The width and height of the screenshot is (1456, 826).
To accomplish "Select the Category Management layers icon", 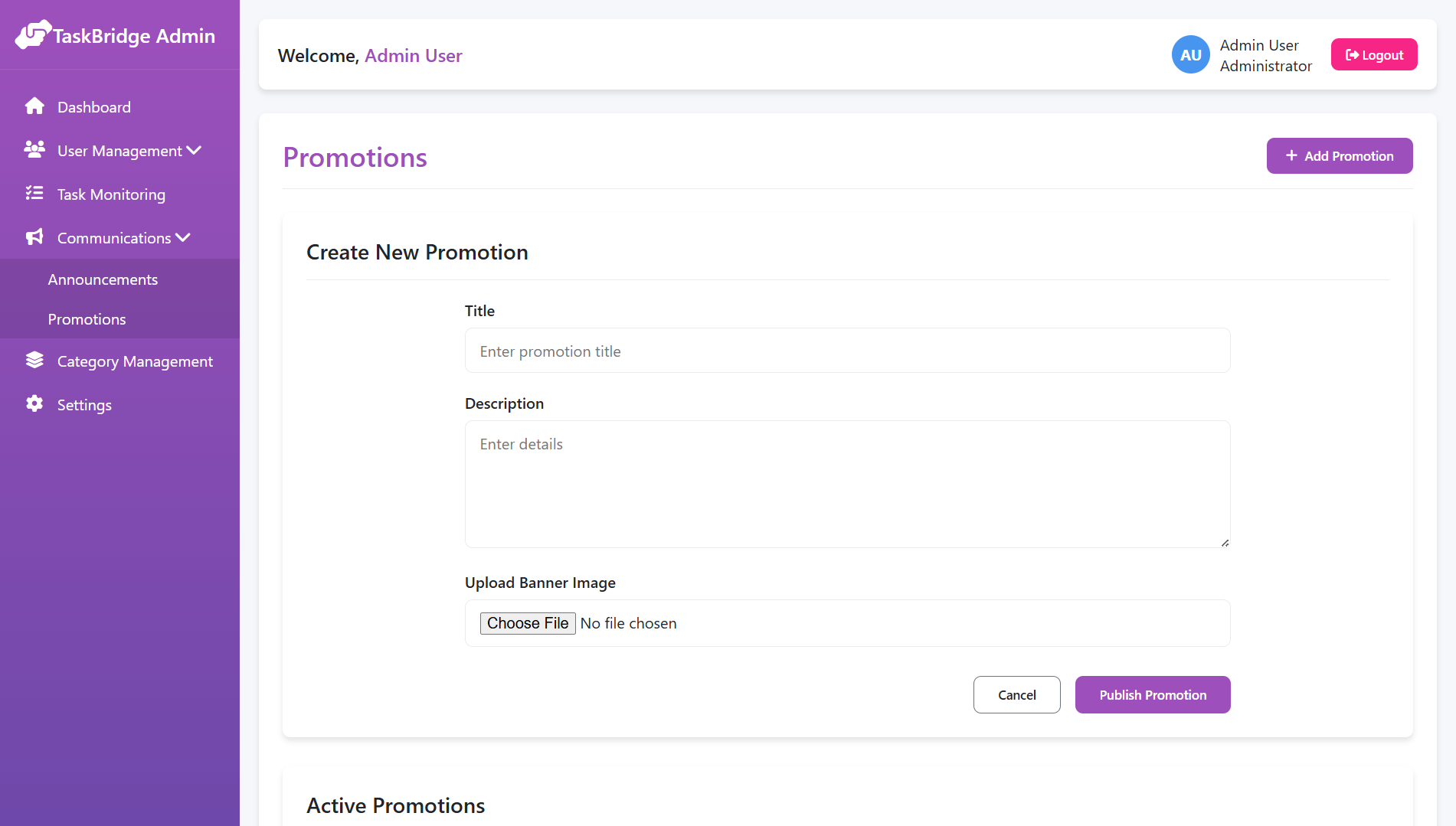I will click(x=35, y=360).
